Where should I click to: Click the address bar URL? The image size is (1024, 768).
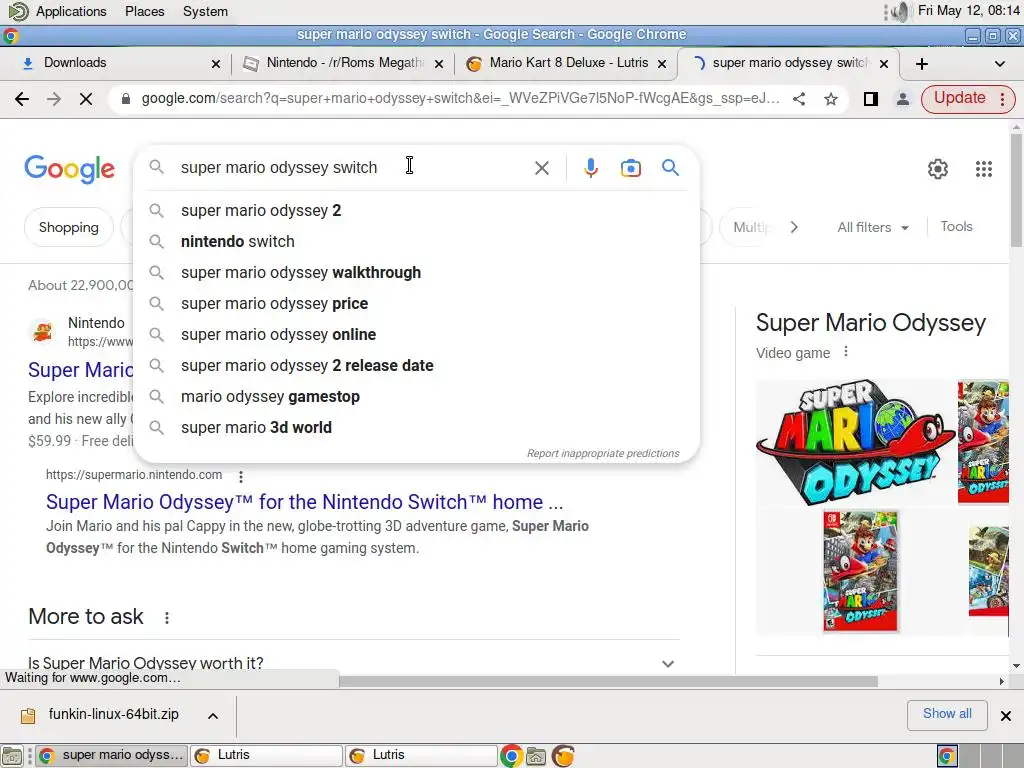coord(460,99)
